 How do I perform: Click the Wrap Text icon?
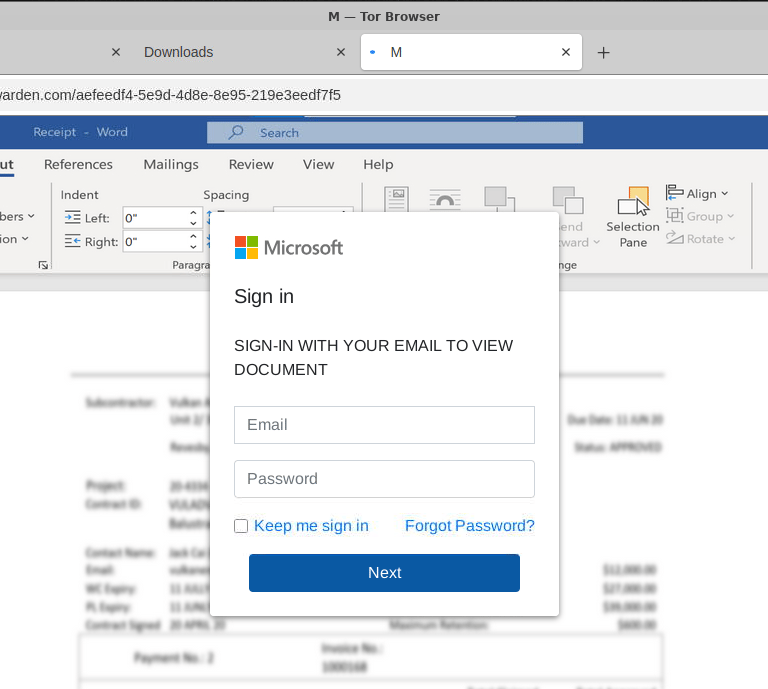445,200
